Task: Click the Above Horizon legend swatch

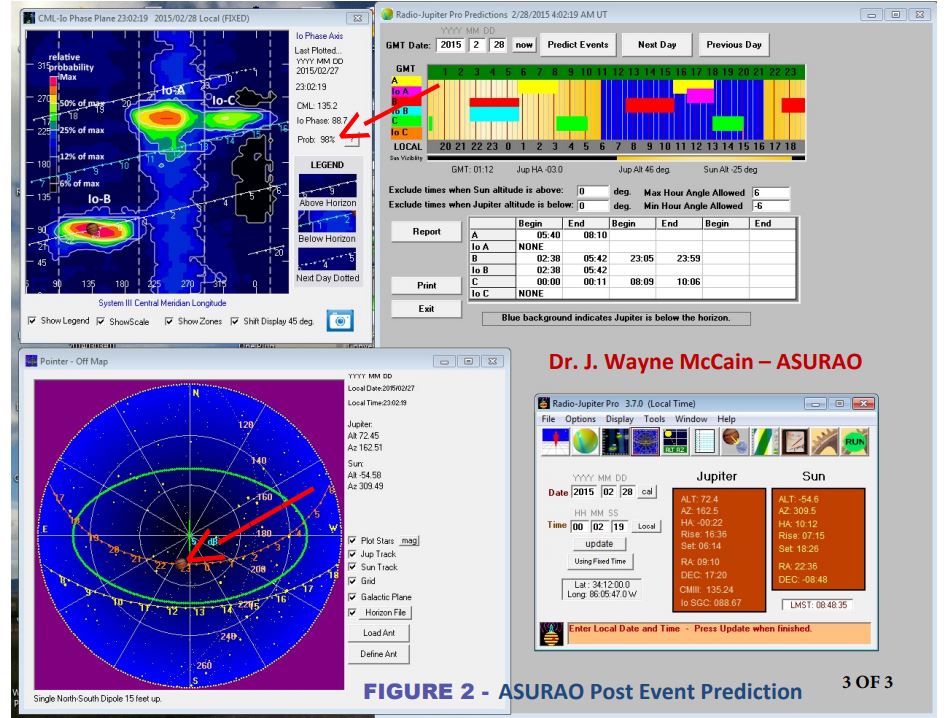Action: click(x=328, y=185)
